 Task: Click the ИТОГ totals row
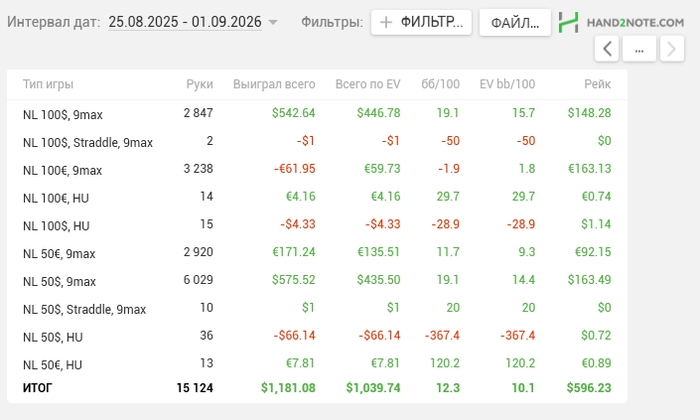click(x=37, y=387)
